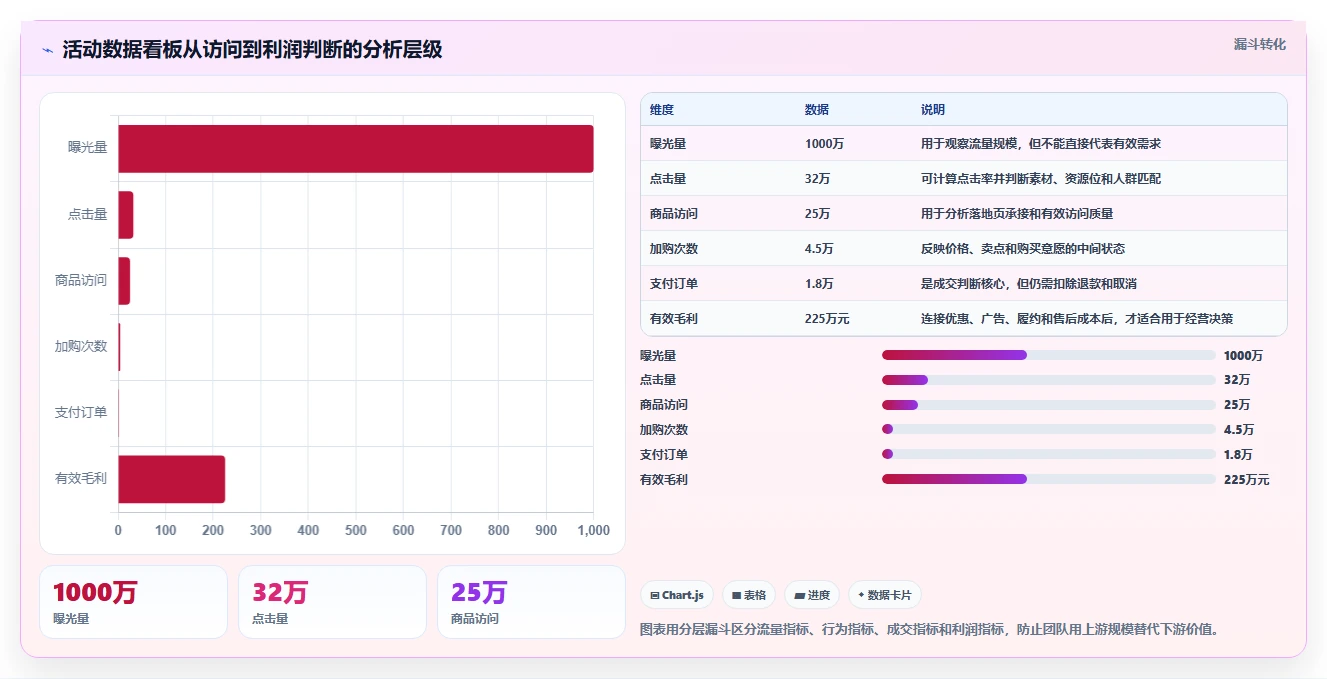The height and width of the screenshot is (679, 1327).
Task: Open the 25万 商品访问 stat card
Action: pyautogui.click(x=531, y=602)
